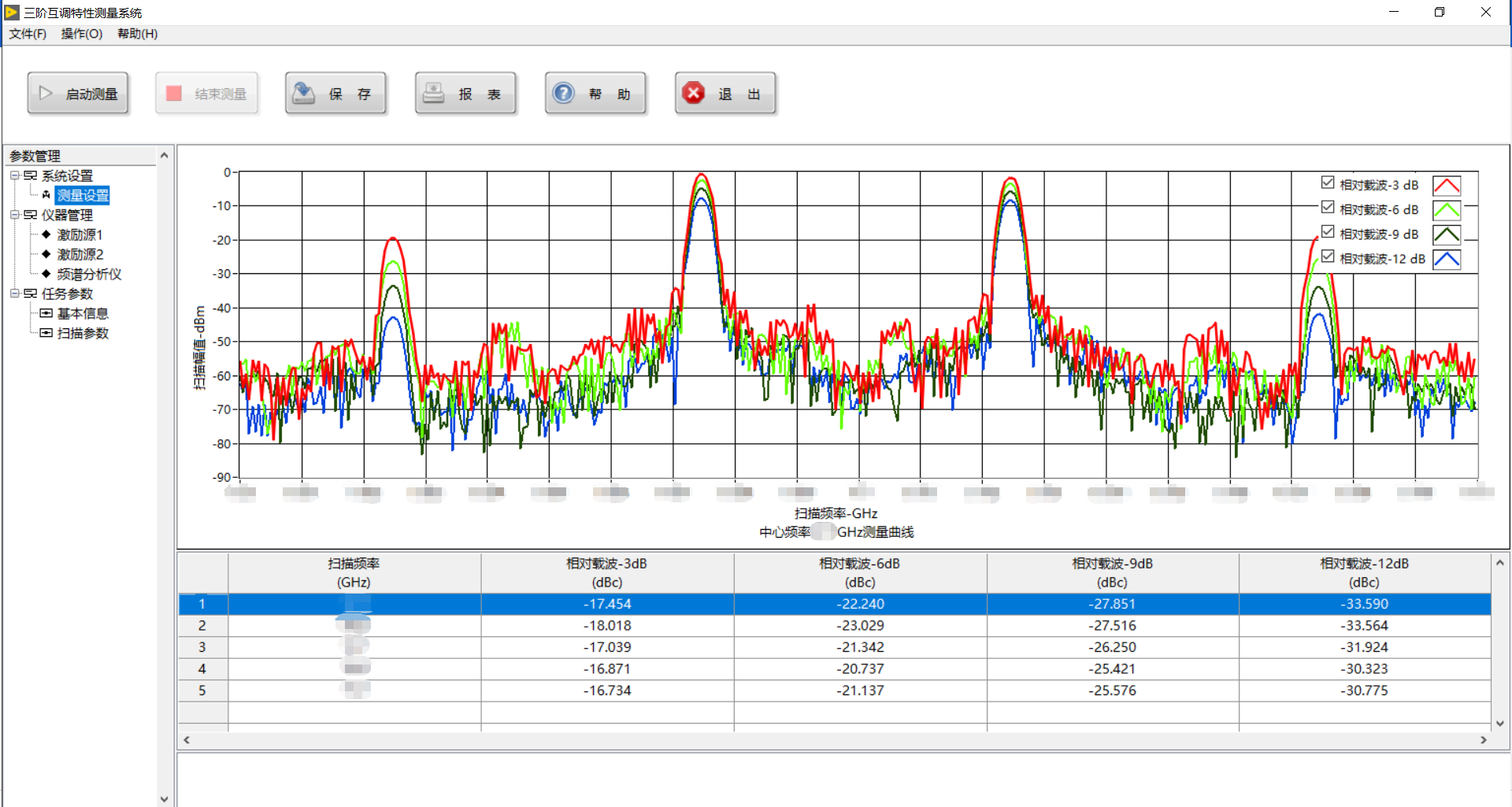This screenshot has height=807, width=1512.
Task: Collapse the 系统设置 tree node
Action: click(14, 176)
